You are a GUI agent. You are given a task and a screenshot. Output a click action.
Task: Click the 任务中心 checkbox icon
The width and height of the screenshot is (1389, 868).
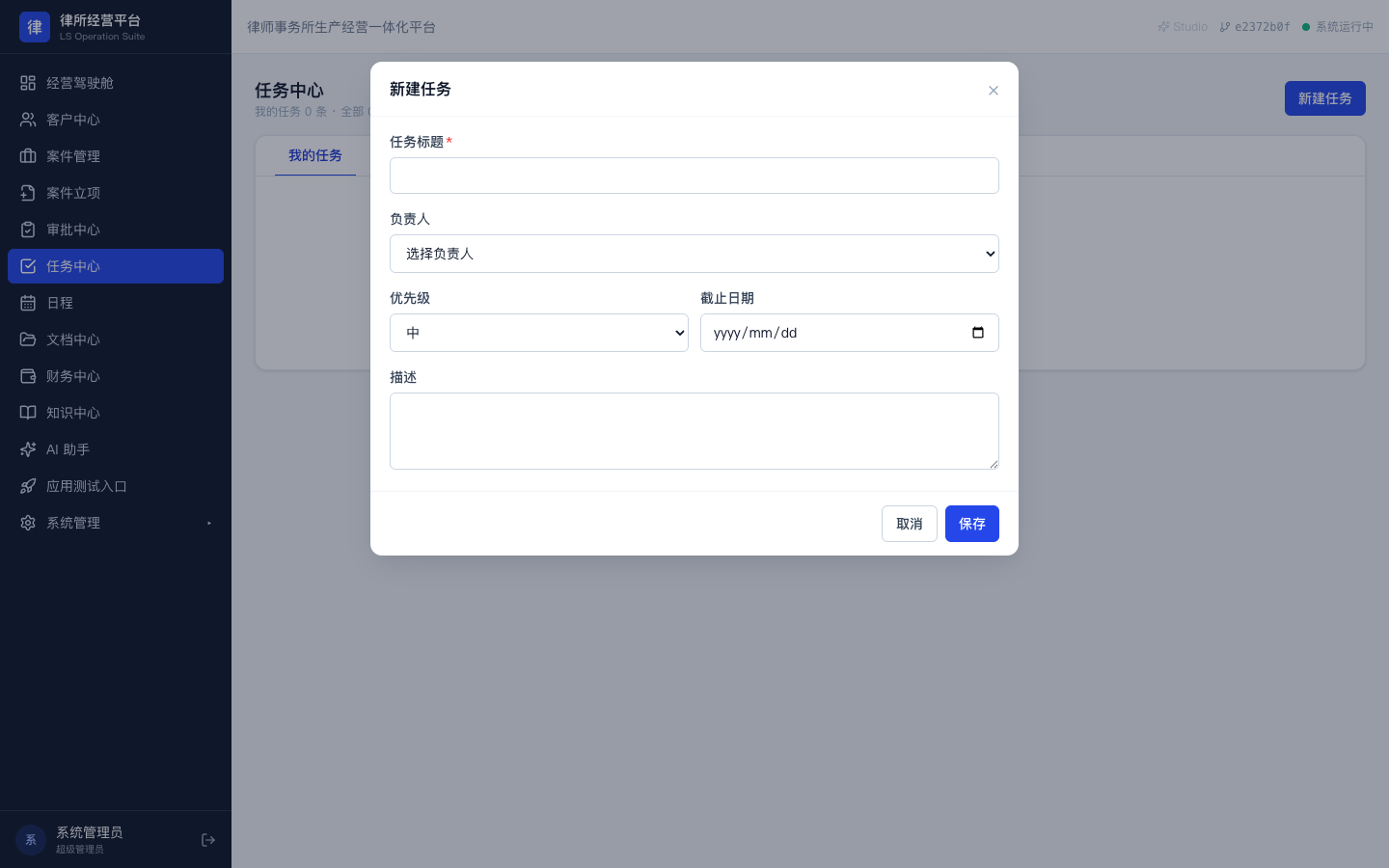tap(28, 266)
